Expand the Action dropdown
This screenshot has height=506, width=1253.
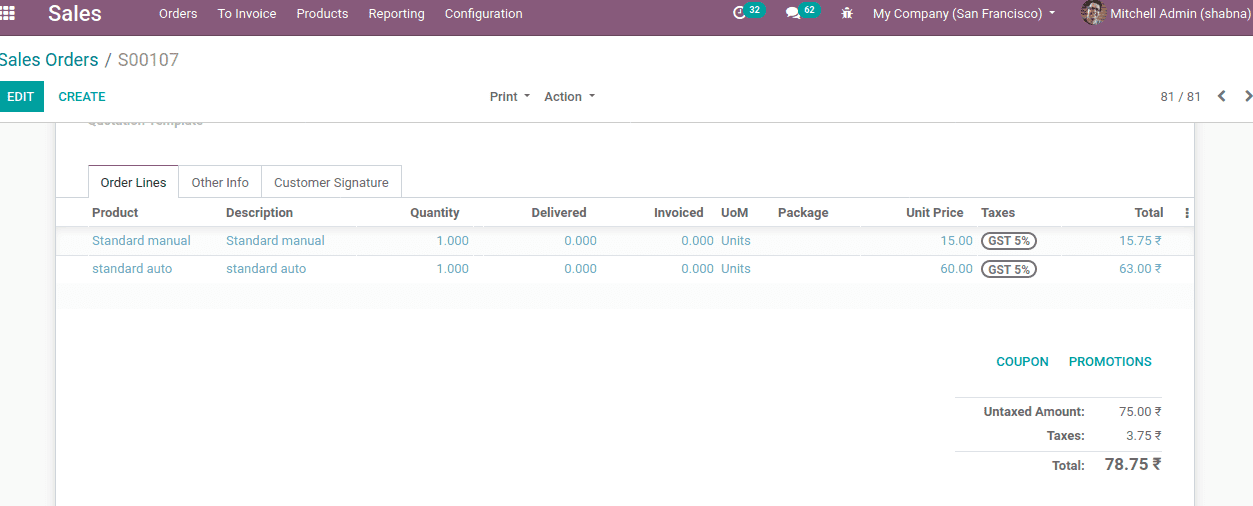(570, 97)
